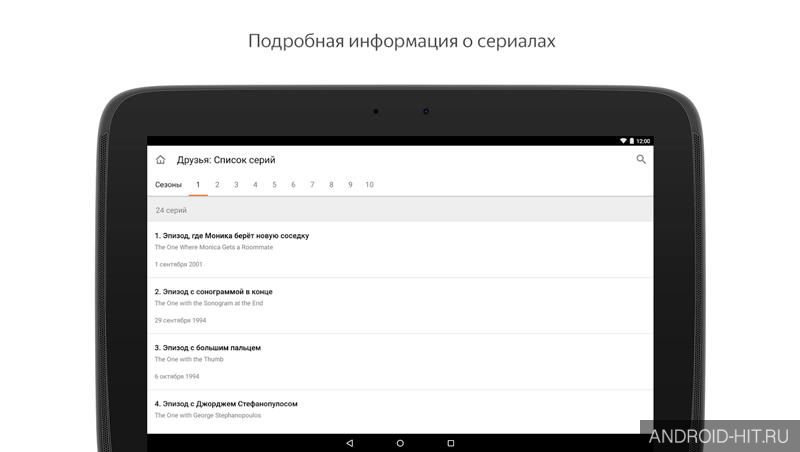This screenshot has width=800, height=452.
Task: Tap the Android home circle button
Action: (x=400, y=443)
